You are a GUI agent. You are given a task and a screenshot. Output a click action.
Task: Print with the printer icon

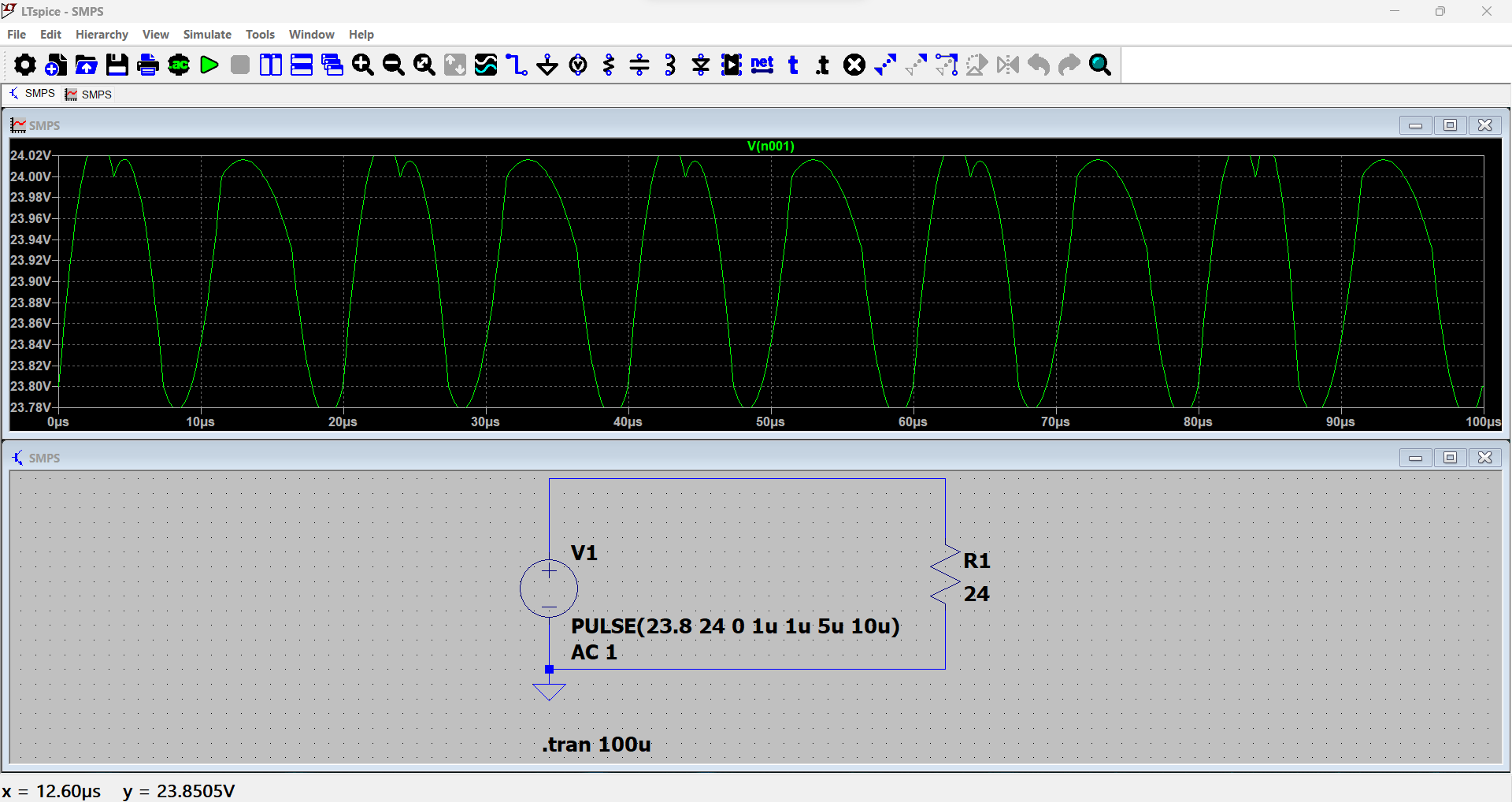click(147, 65)
